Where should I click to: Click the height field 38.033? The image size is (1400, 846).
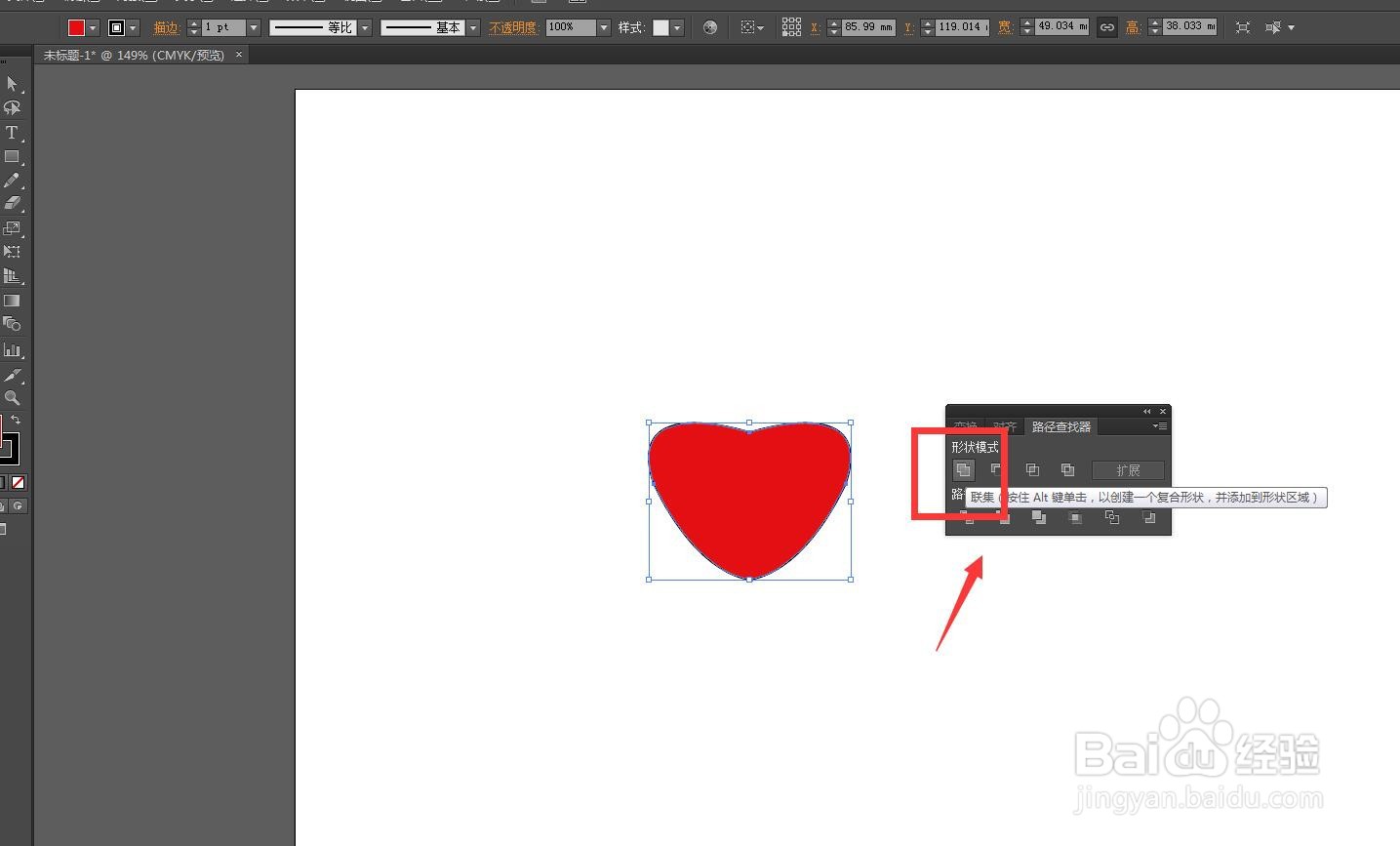pos(1190,27)
